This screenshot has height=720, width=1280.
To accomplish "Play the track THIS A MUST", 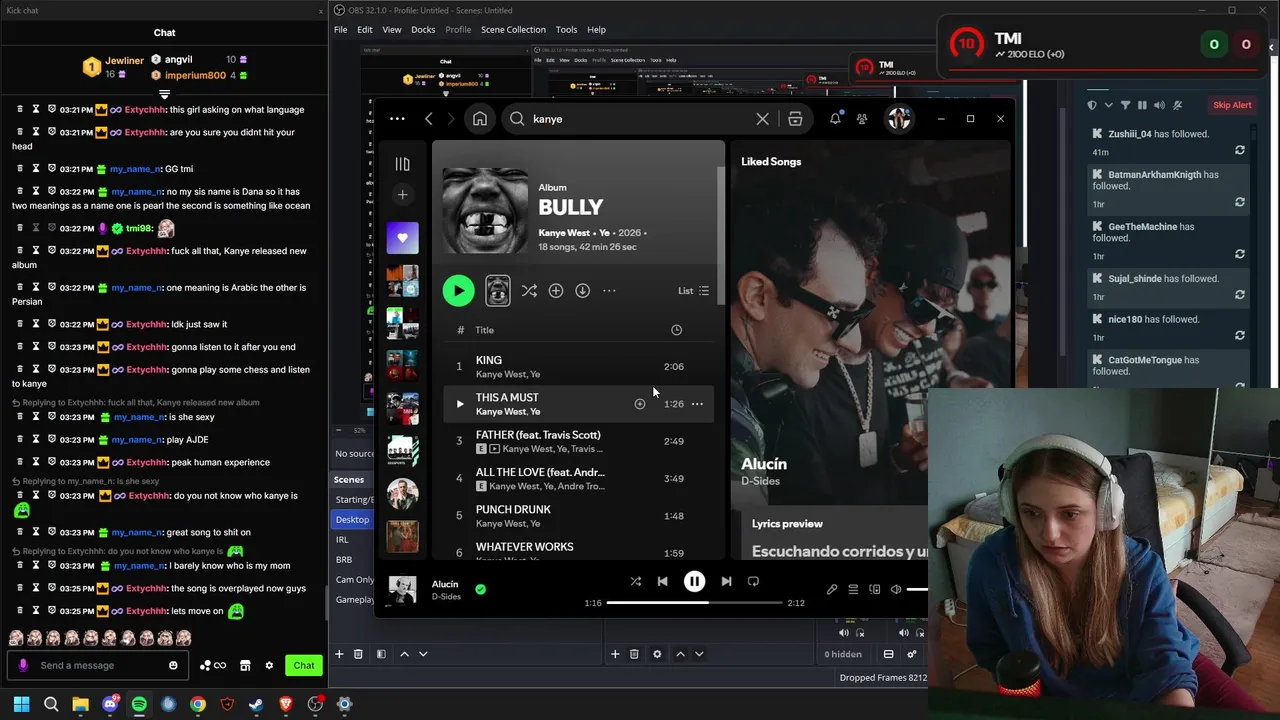I will pyautogui.click(x=460, y=404).
